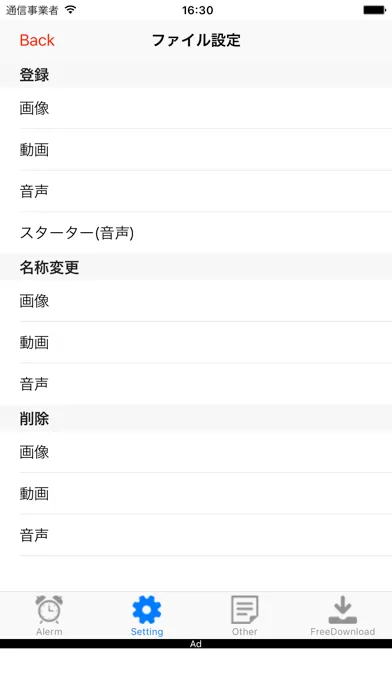392x696 pixels.
Task: Open 動画 under 登録 section
Action: (x=196, y=150)
